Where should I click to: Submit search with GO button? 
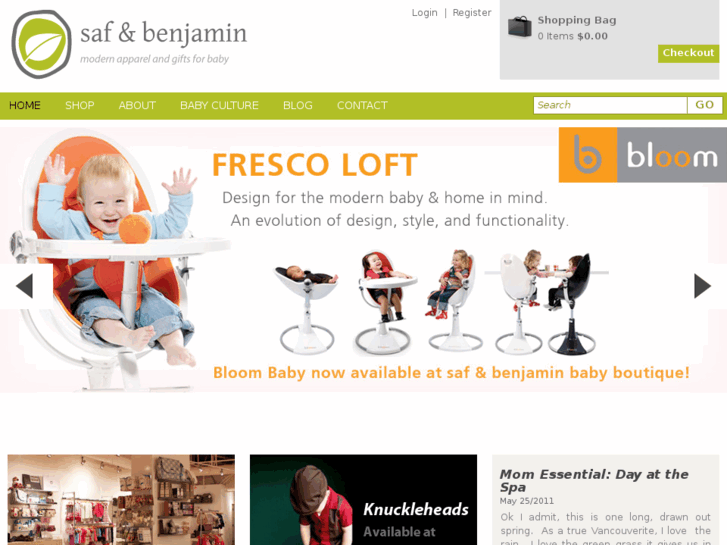pyautogui.click(x=704, y=105)
